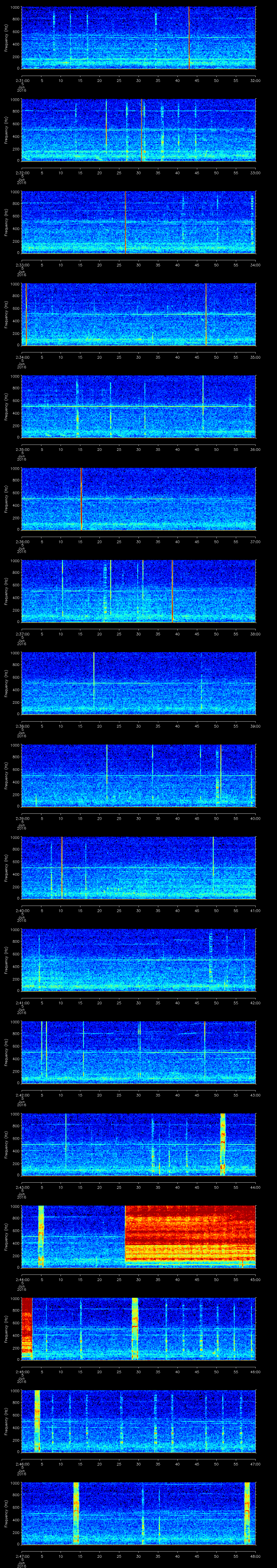Click the '2:34:00' start time label
277x1568 pixels.
pos(22,357)
